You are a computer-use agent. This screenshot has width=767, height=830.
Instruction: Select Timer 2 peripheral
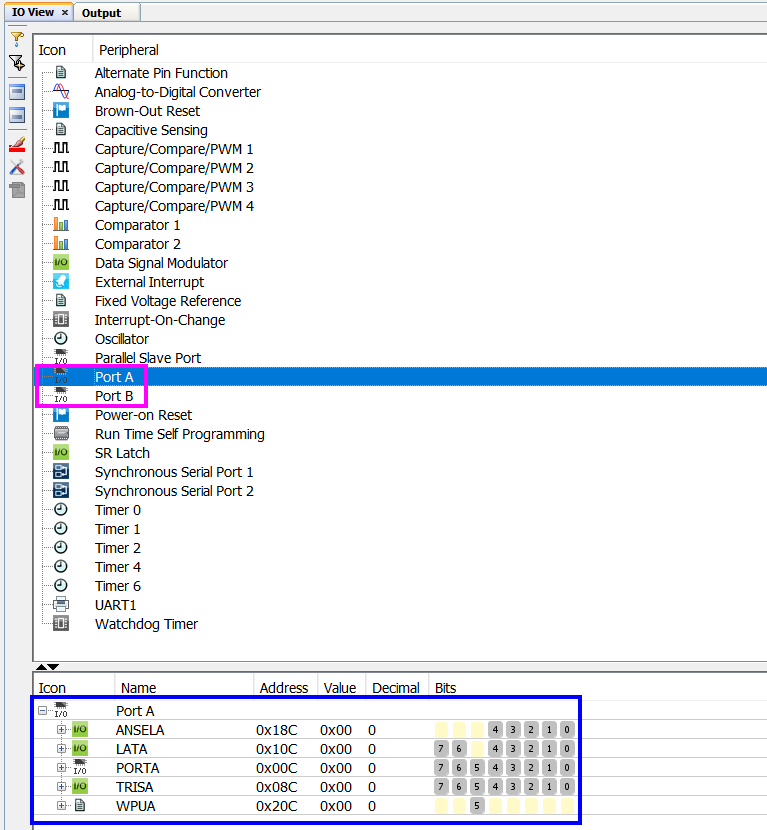click(x=118, y=548)
